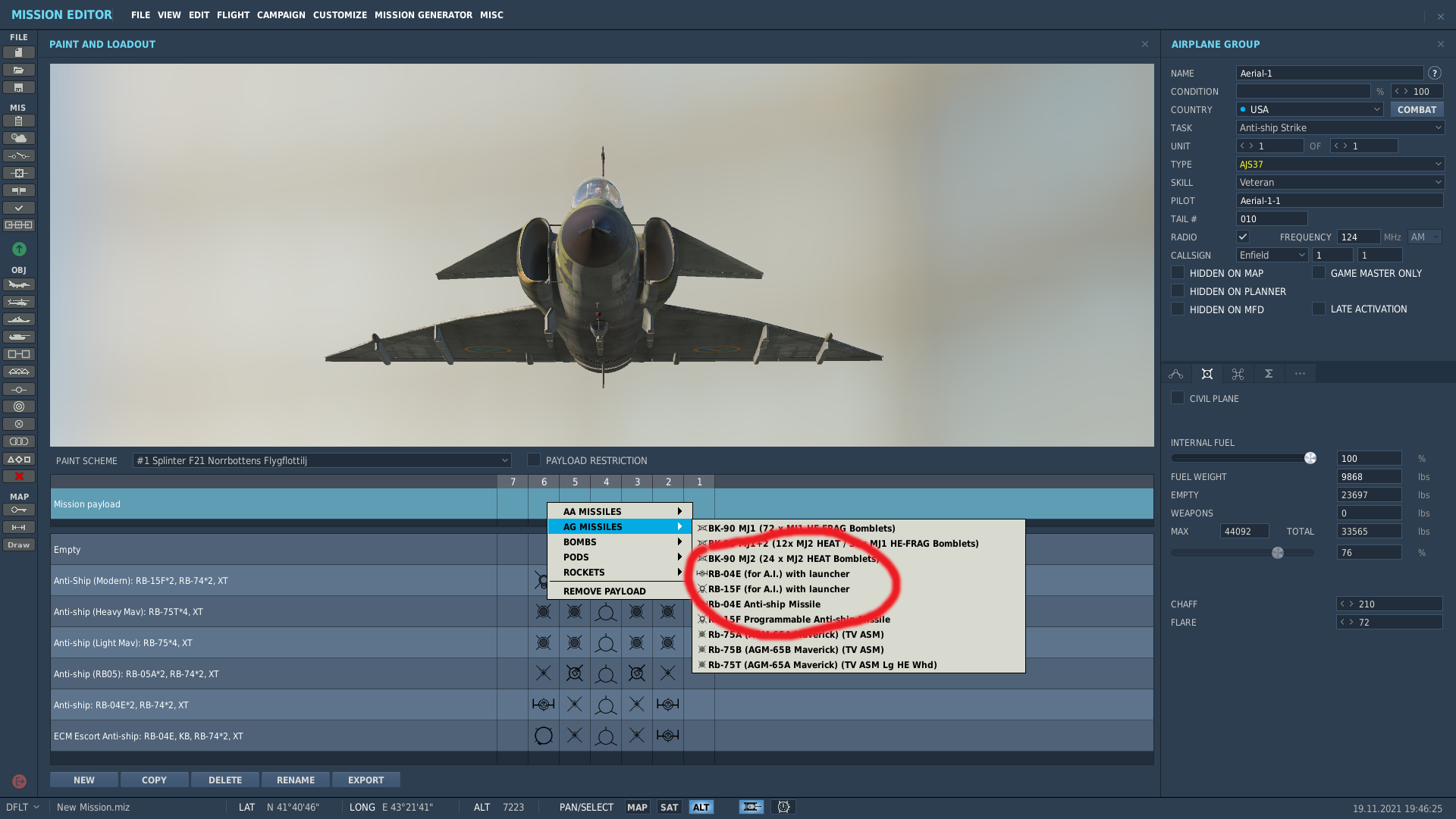1456x819 pixels.
Task: Adjust the Internal Fuel slider handle
Action: [x=1310, y=458]
